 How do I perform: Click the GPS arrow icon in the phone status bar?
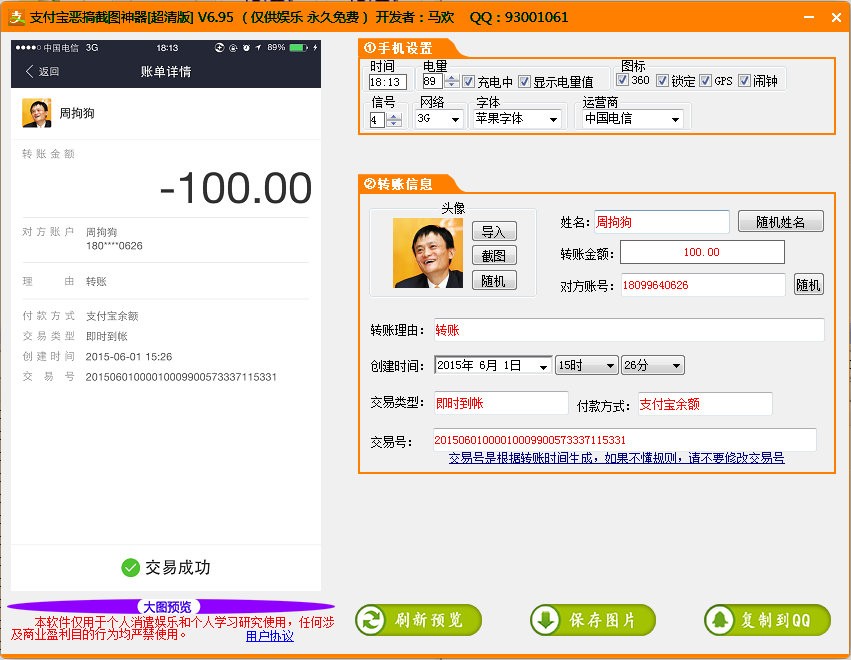[x=258, y=48]
